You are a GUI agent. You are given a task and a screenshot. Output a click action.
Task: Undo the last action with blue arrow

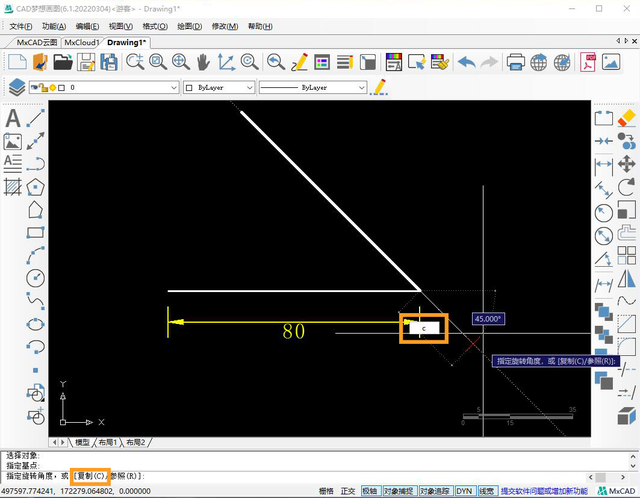(x=467, y=62)
